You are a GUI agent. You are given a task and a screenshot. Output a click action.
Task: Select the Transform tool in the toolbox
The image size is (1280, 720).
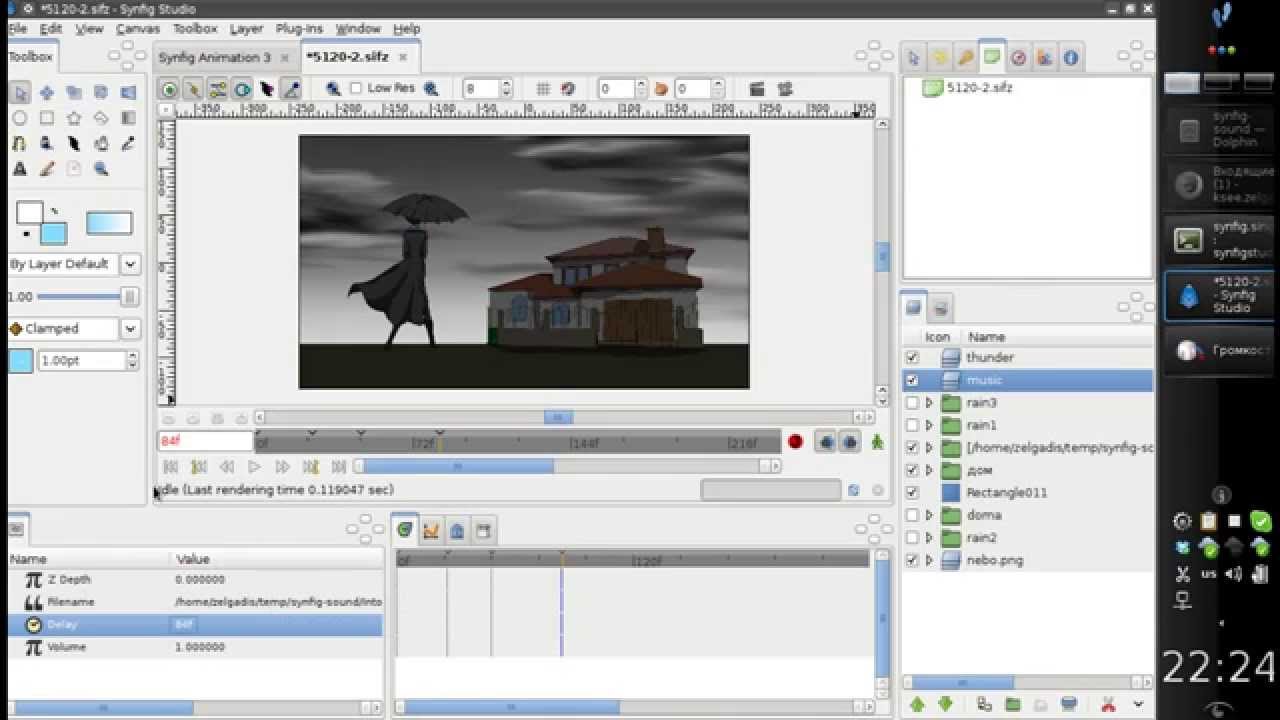(x=20, y=92)
